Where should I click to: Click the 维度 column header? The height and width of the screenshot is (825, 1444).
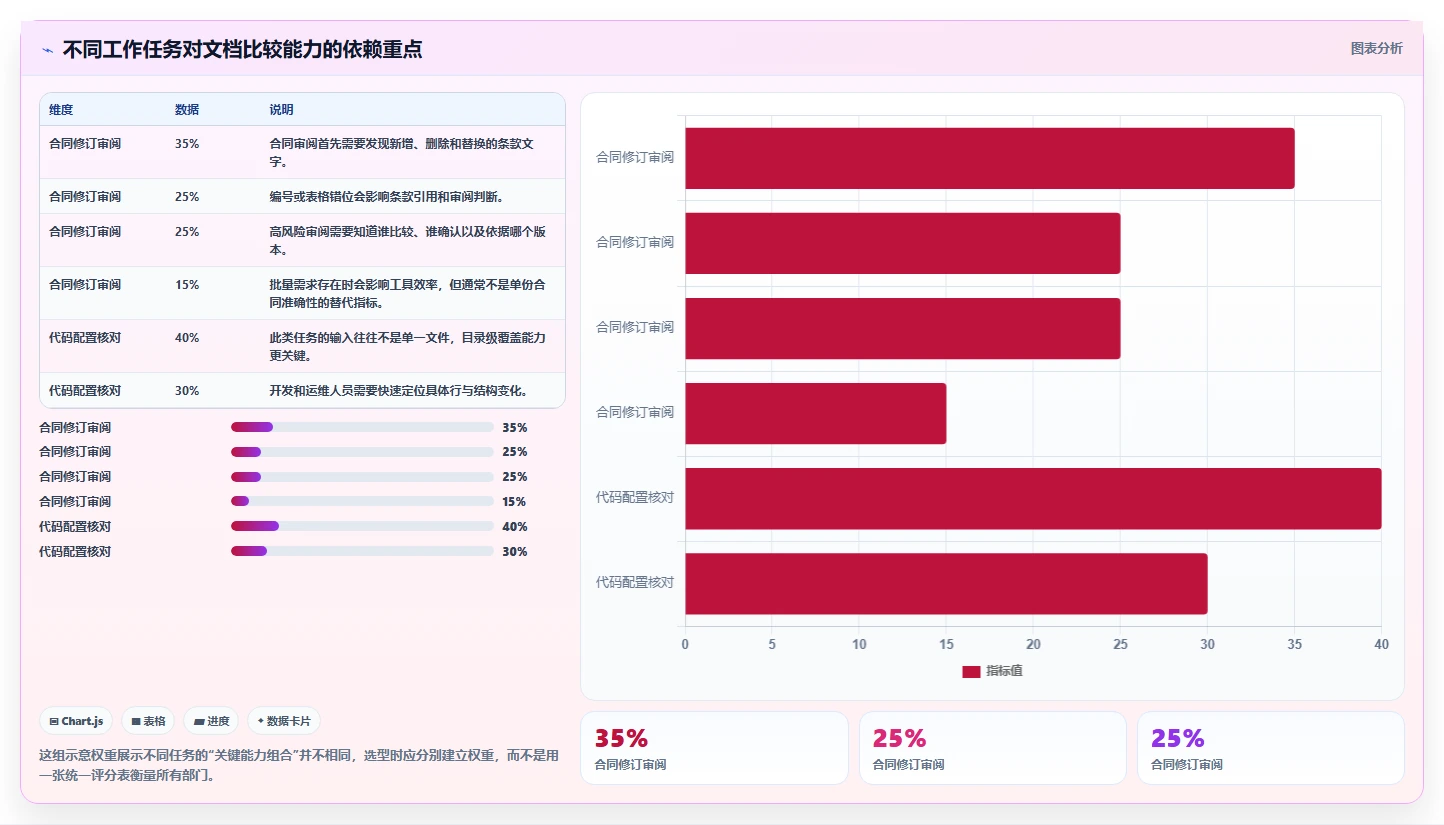point(61,109)
